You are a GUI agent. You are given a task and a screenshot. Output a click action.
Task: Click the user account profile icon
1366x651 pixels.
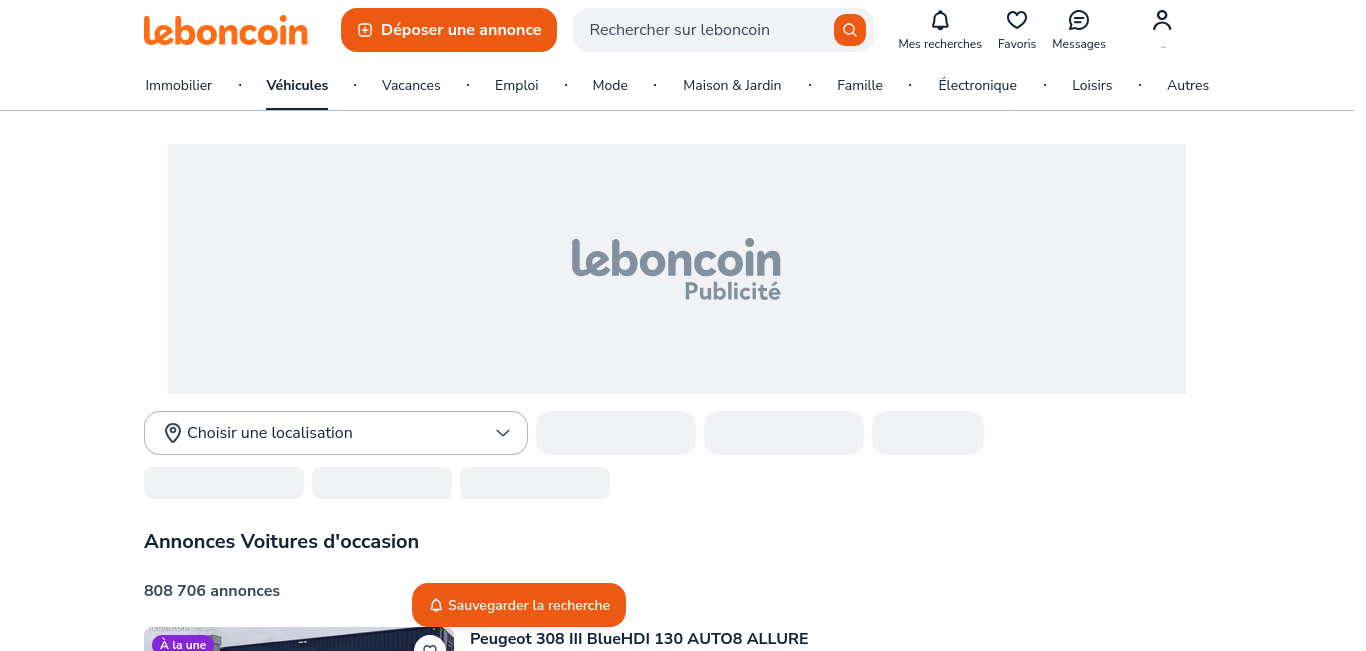pos(1162,21)
